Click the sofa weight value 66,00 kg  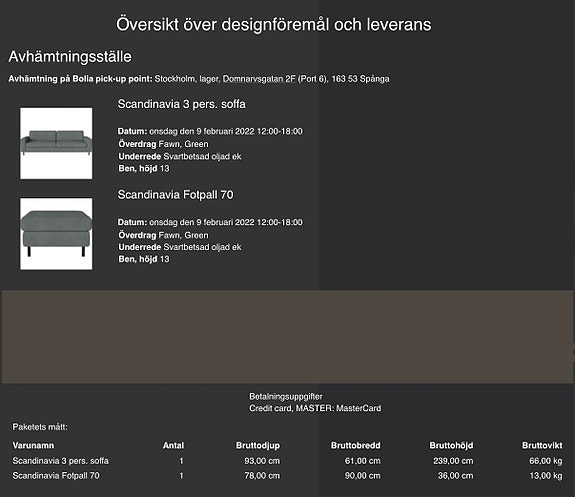[x=546, y=461]
